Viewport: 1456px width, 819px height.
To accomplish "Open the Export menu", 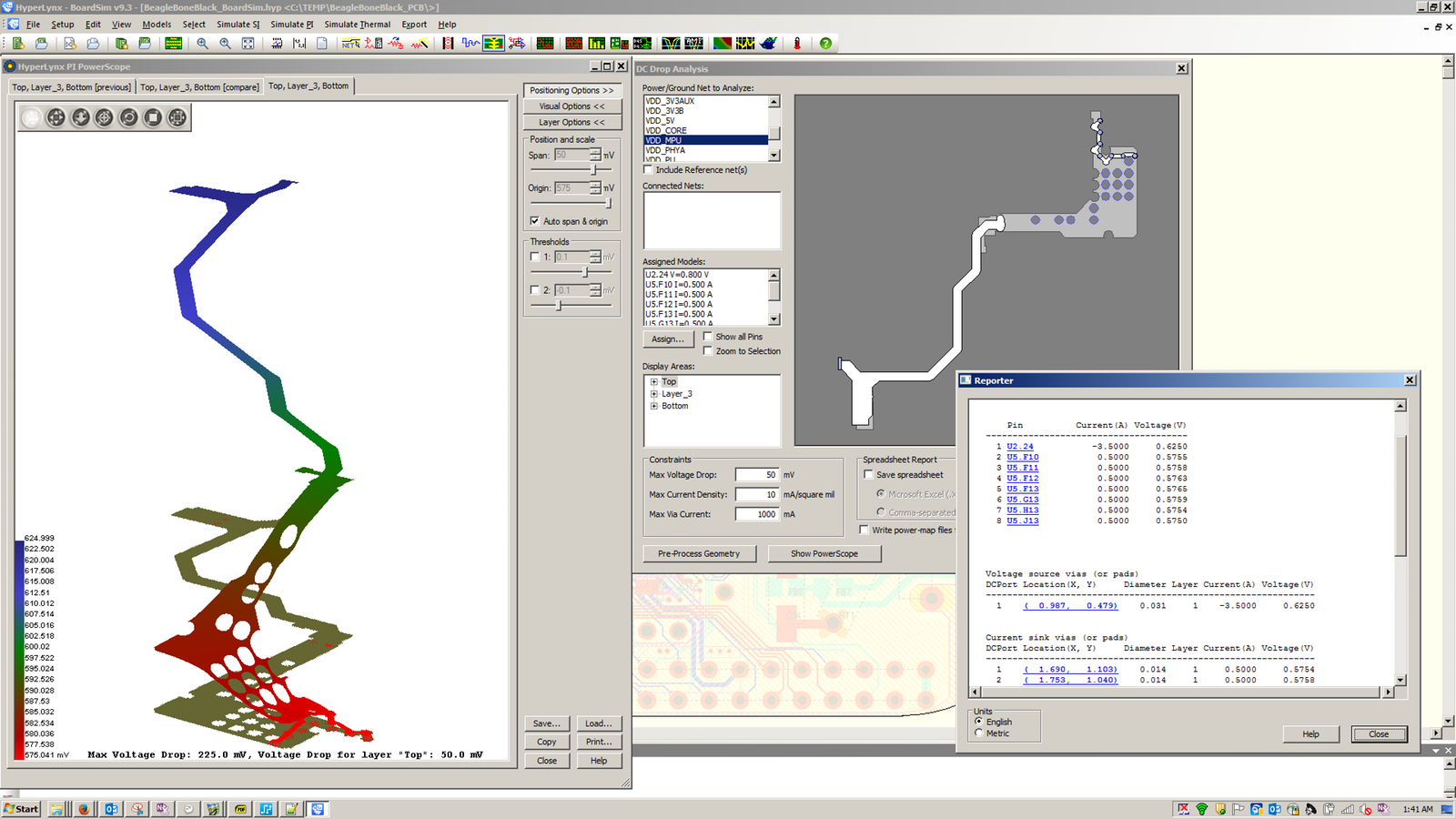I will click(414, 25).
